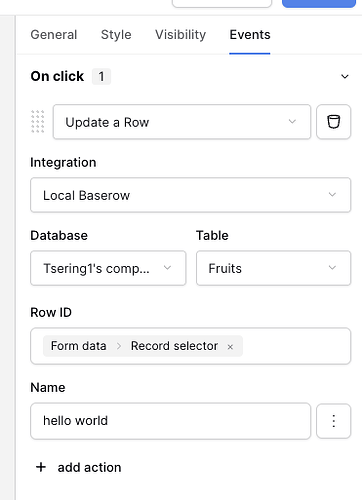Image resolution: width=362 pixels, height=500 pixels.
Task: Switch to the General tab
Action: click(54, 35)
